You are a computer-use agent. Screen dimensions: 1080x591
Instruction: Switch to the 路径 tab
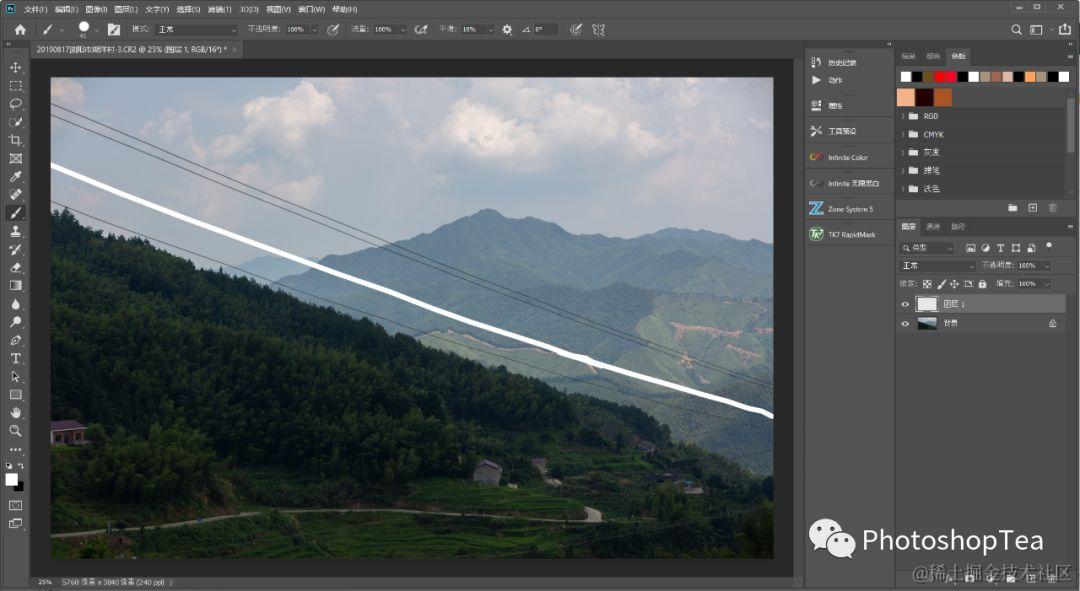(x=958, y=227)
